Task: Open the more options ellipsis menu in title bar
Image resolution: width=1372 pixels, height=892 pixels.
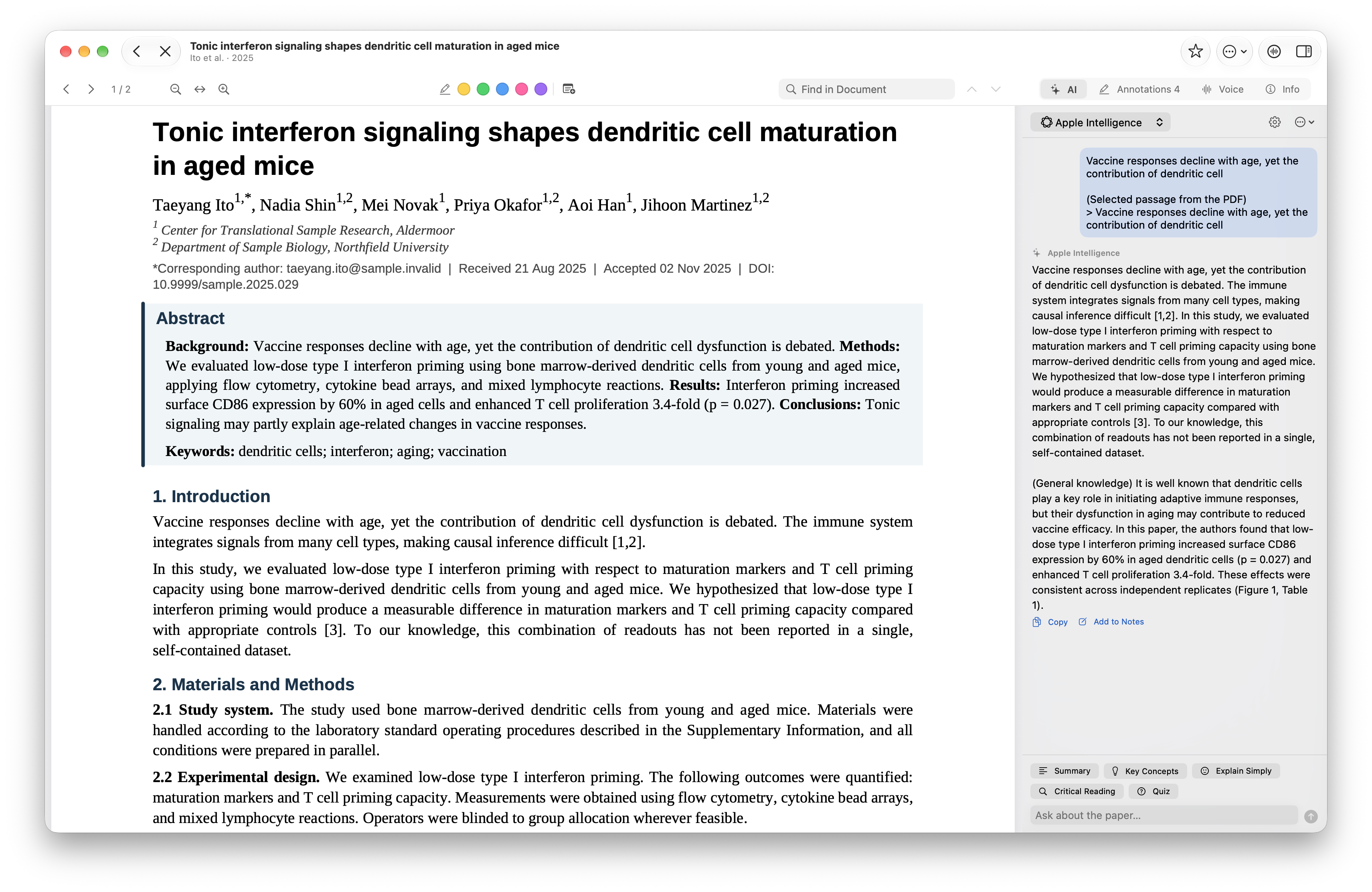Action: (1234, 51)
